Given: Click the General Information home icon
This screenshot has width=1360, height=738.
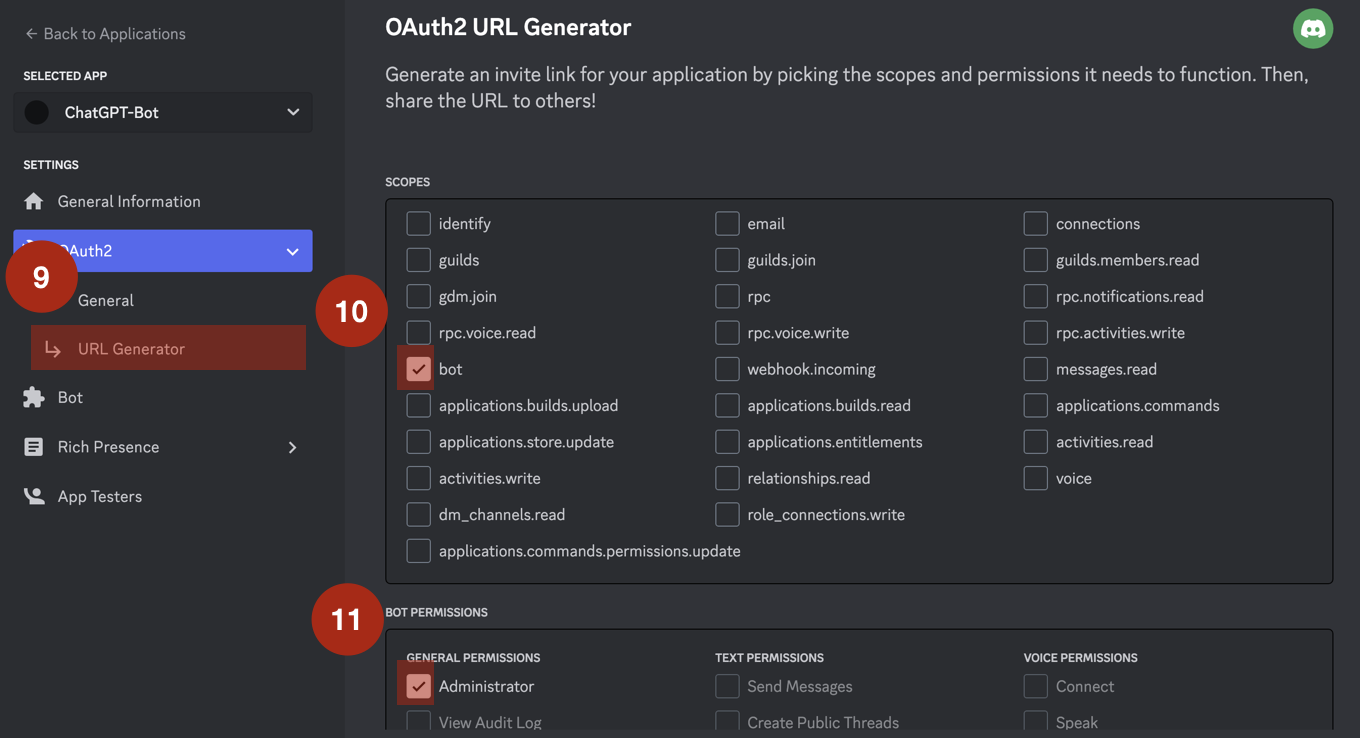Looking at the screenshot, I should click(34, 201).
